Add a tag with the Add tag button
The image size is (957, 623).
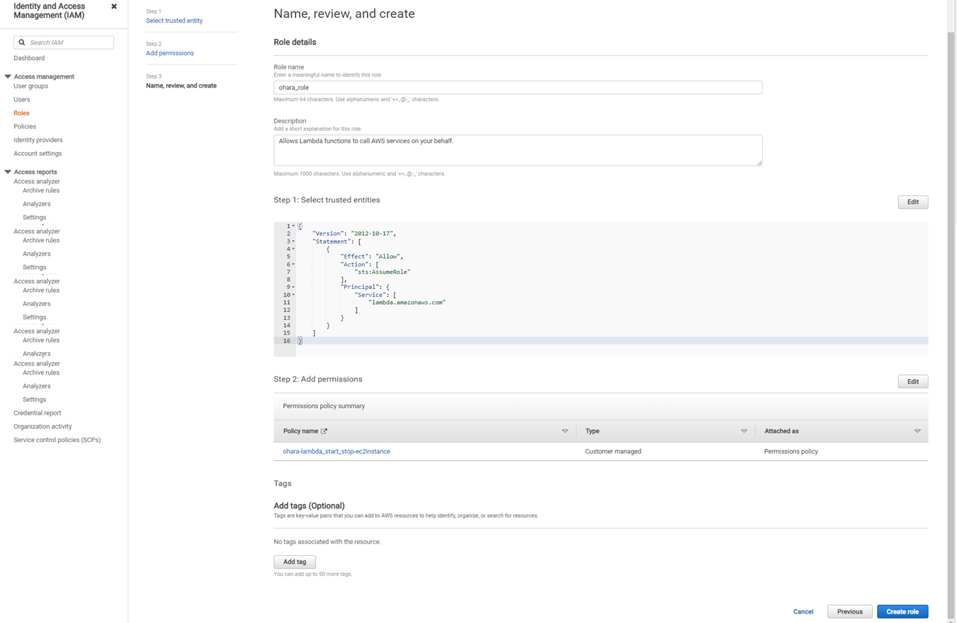(x=295, y=561)
